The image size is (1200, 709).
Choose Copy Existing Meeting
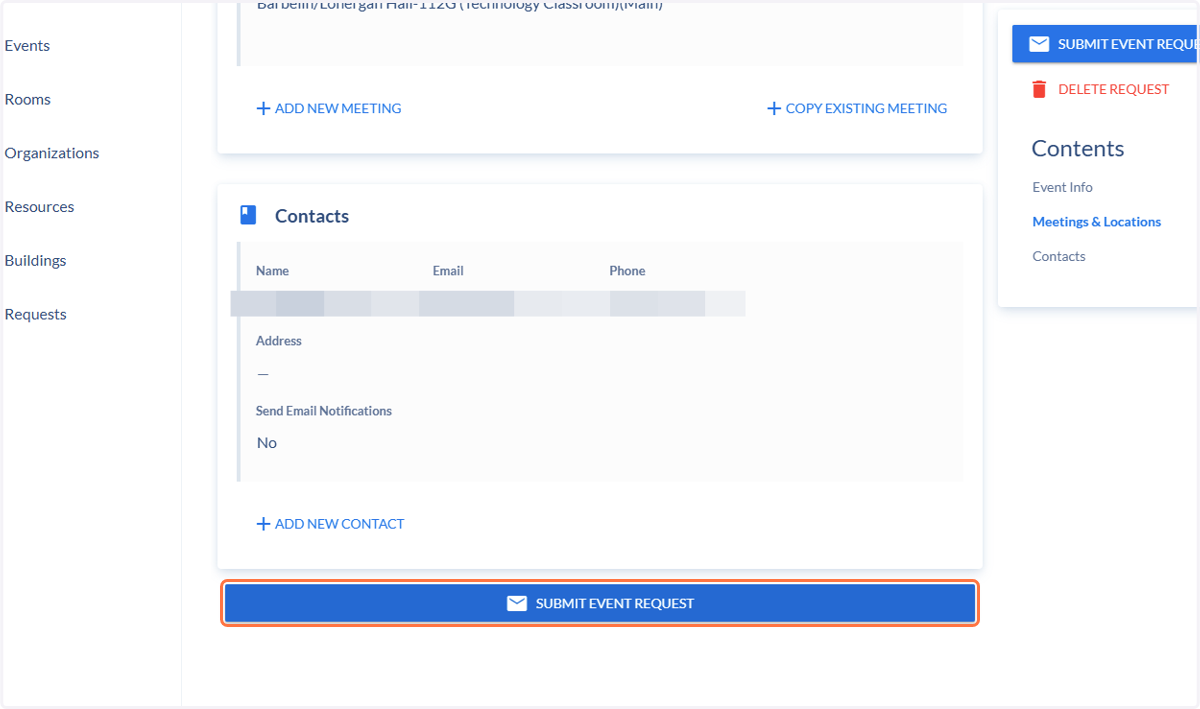857,109
